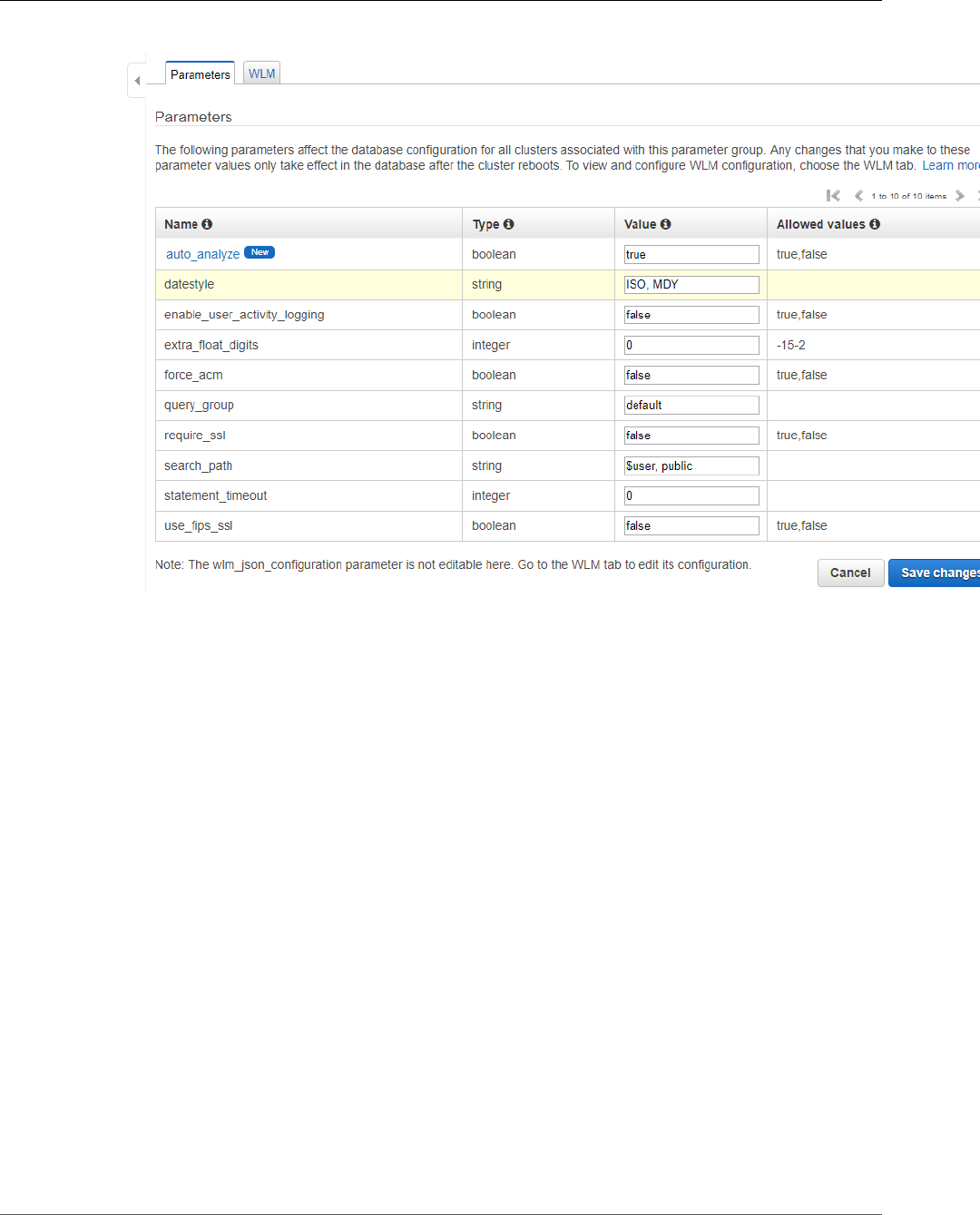The image size is (980, 1215).
Task: Click the Allowed values column header
Action: (873, 224)
